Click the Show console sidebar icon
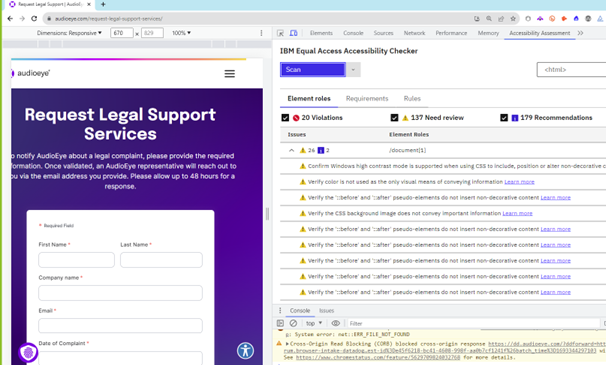The height and width of the screenshot is (366, 607). click(281, 323)
